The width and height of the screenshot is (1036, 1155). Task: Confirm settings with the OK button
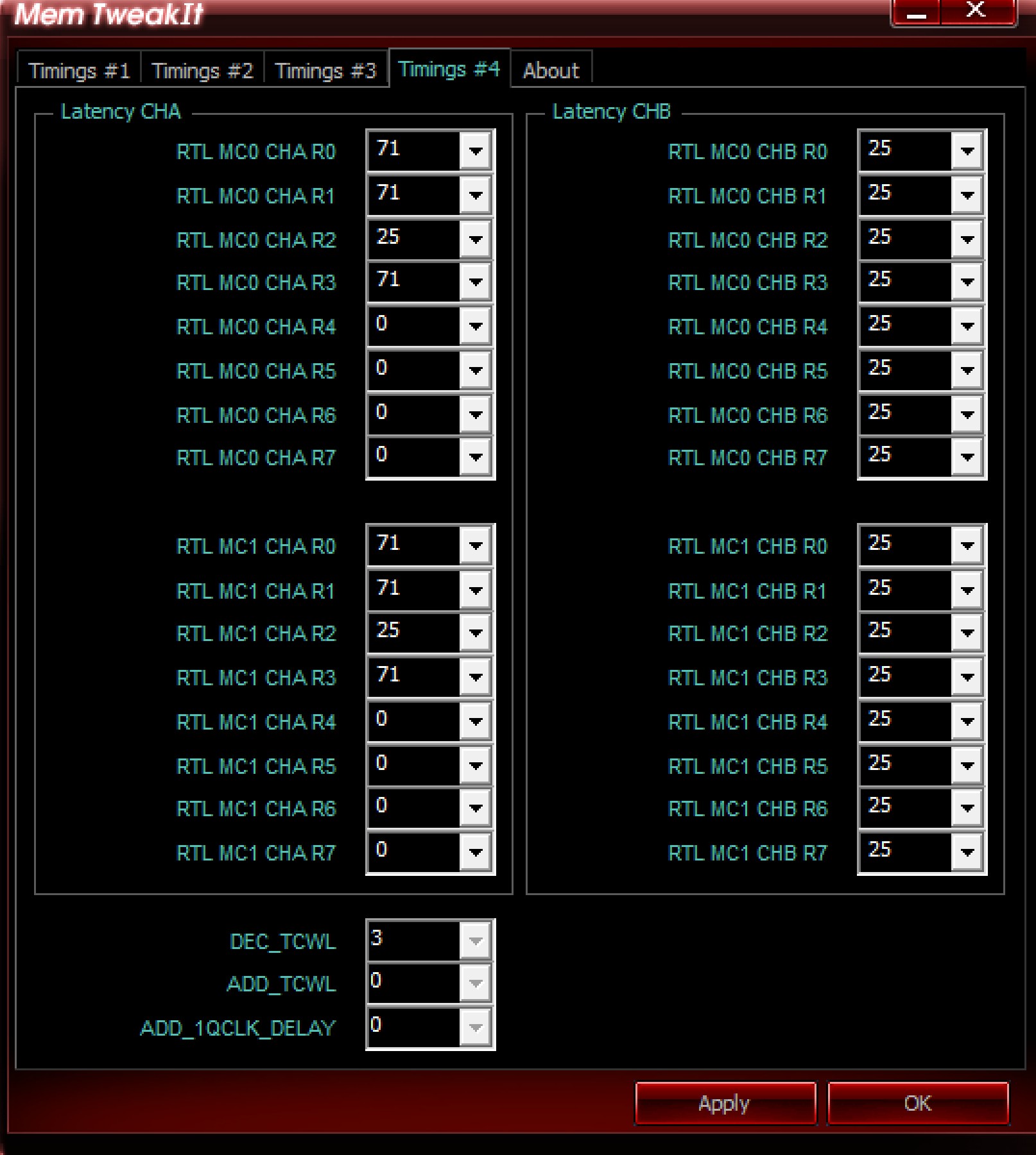coord(917,1103)
